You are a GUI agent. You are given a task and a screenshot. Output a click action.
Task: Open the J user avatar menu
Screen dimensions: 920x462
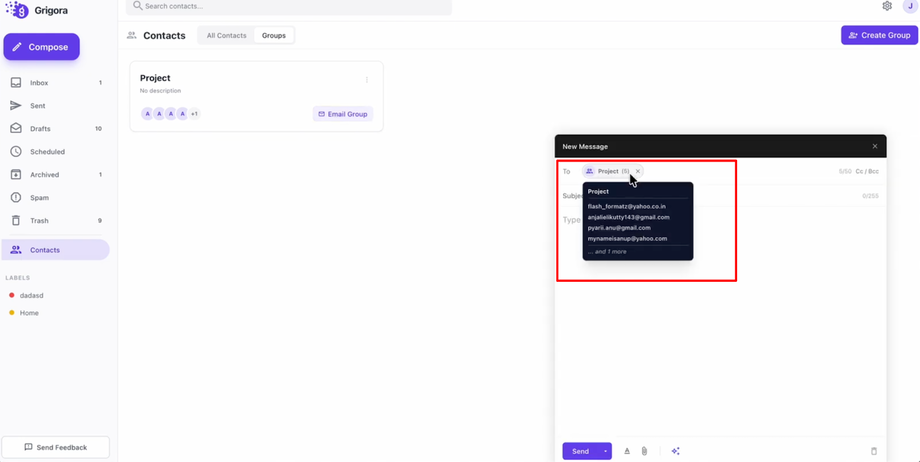click(911, 6)
